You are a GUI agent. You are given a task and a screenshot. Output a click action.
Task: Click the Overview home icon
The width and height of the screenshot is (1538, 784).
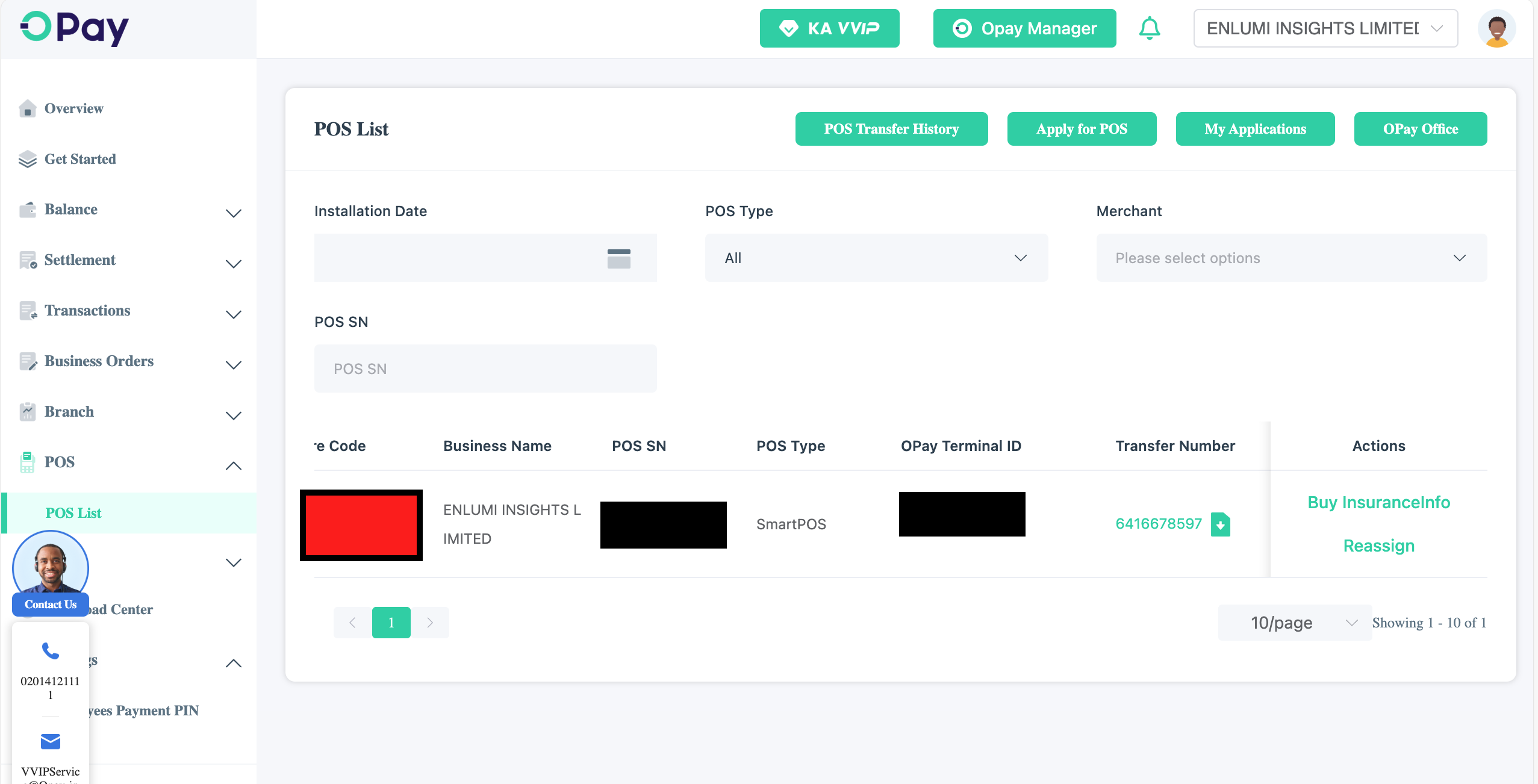[x=28, y=108]
